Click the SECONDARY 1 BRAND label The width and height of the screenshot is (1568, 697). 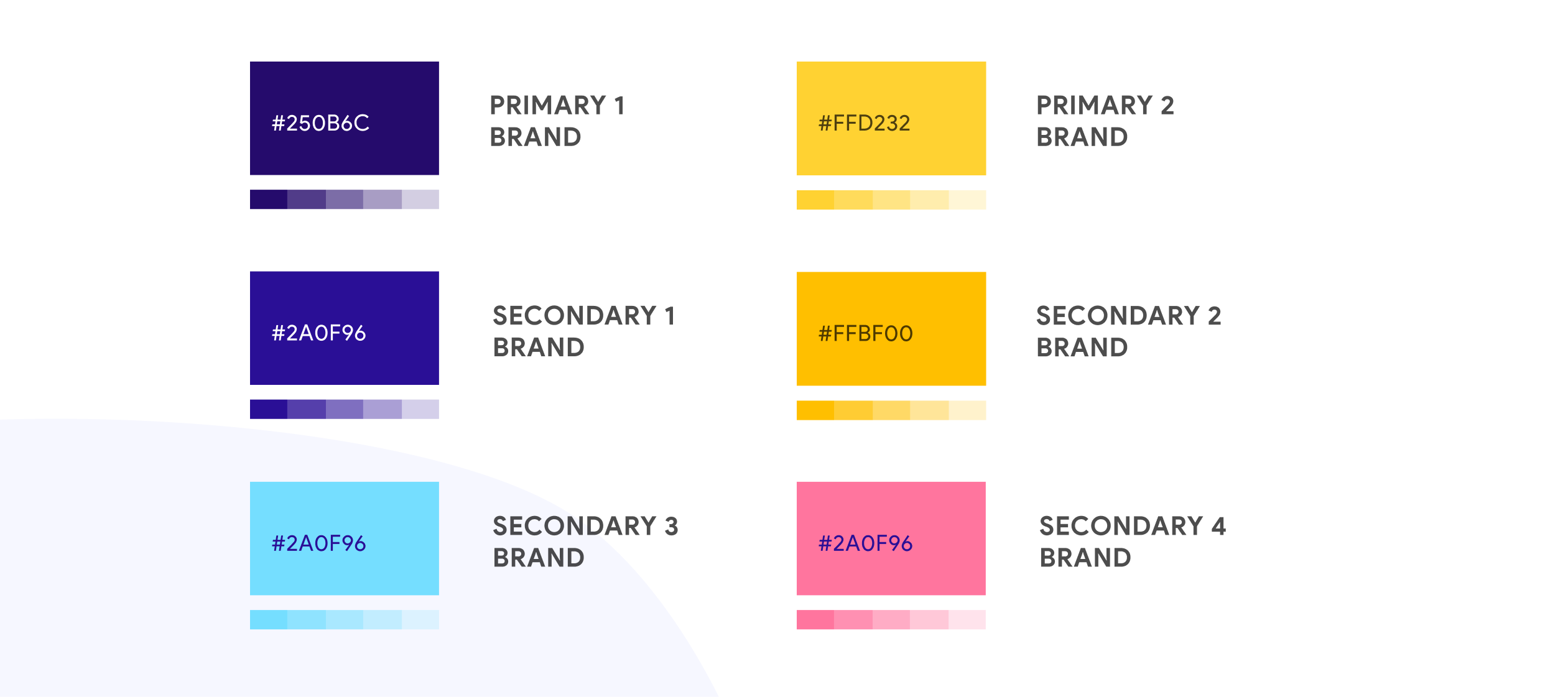click(583, 331)
